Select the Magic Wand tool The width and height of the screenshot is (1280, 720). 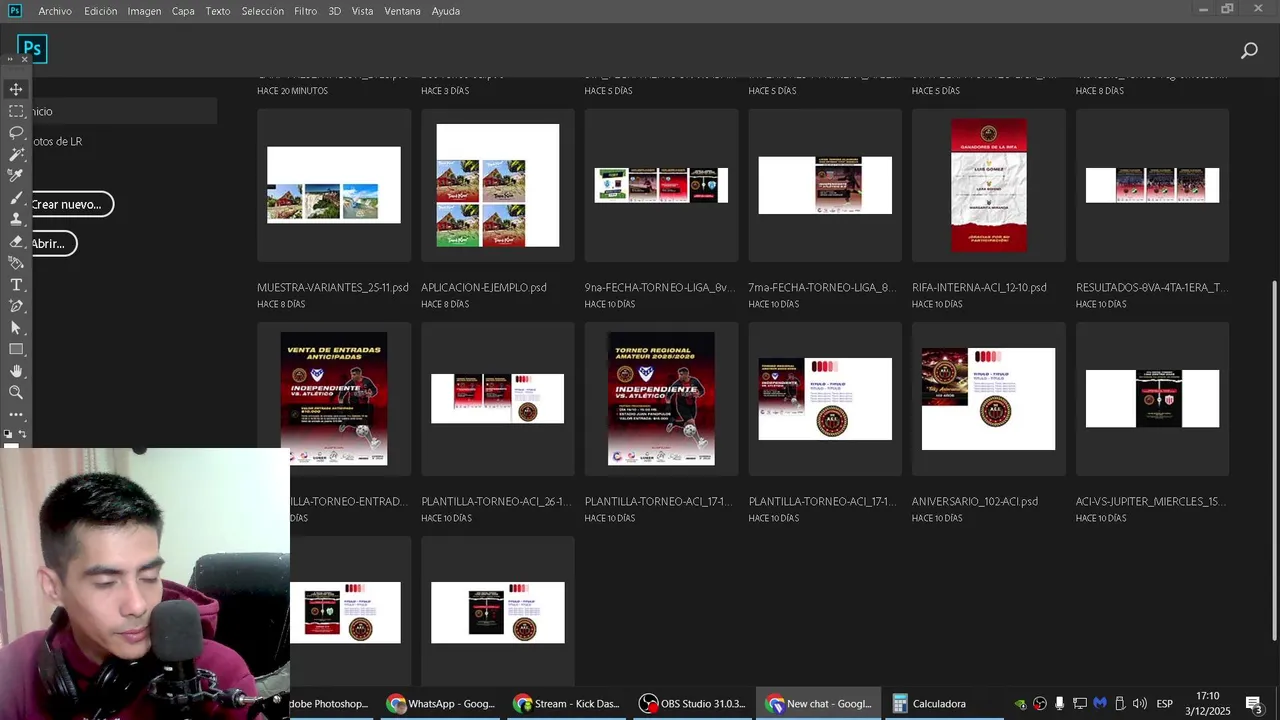16,154
